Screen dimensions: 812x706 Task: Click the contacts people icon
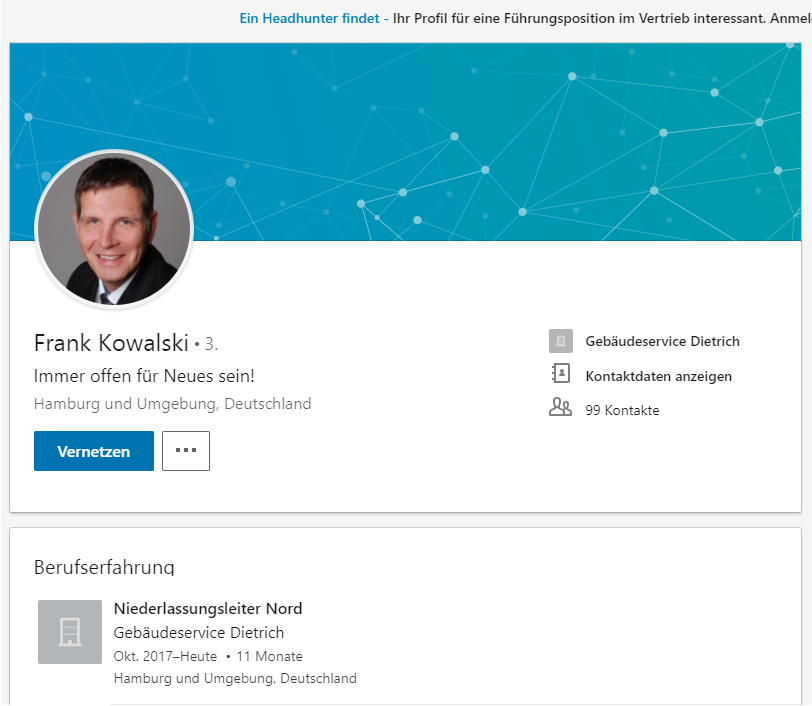point(560,407)
